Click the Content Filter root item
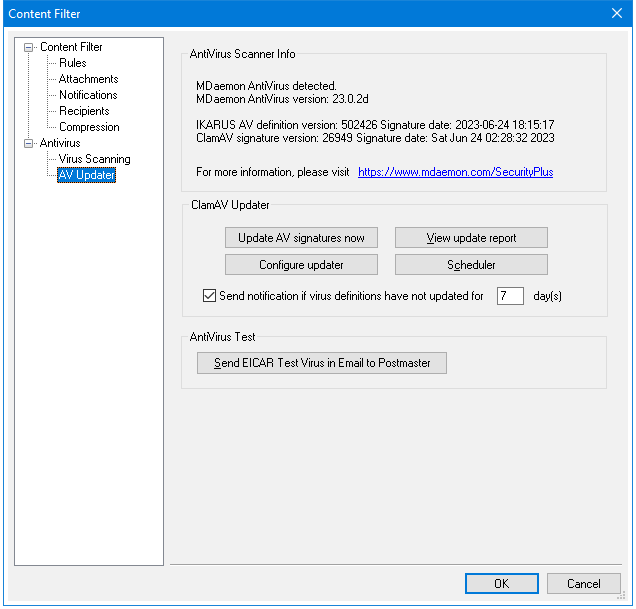Viewport: 636px width, 609px height. coord(71,47)
